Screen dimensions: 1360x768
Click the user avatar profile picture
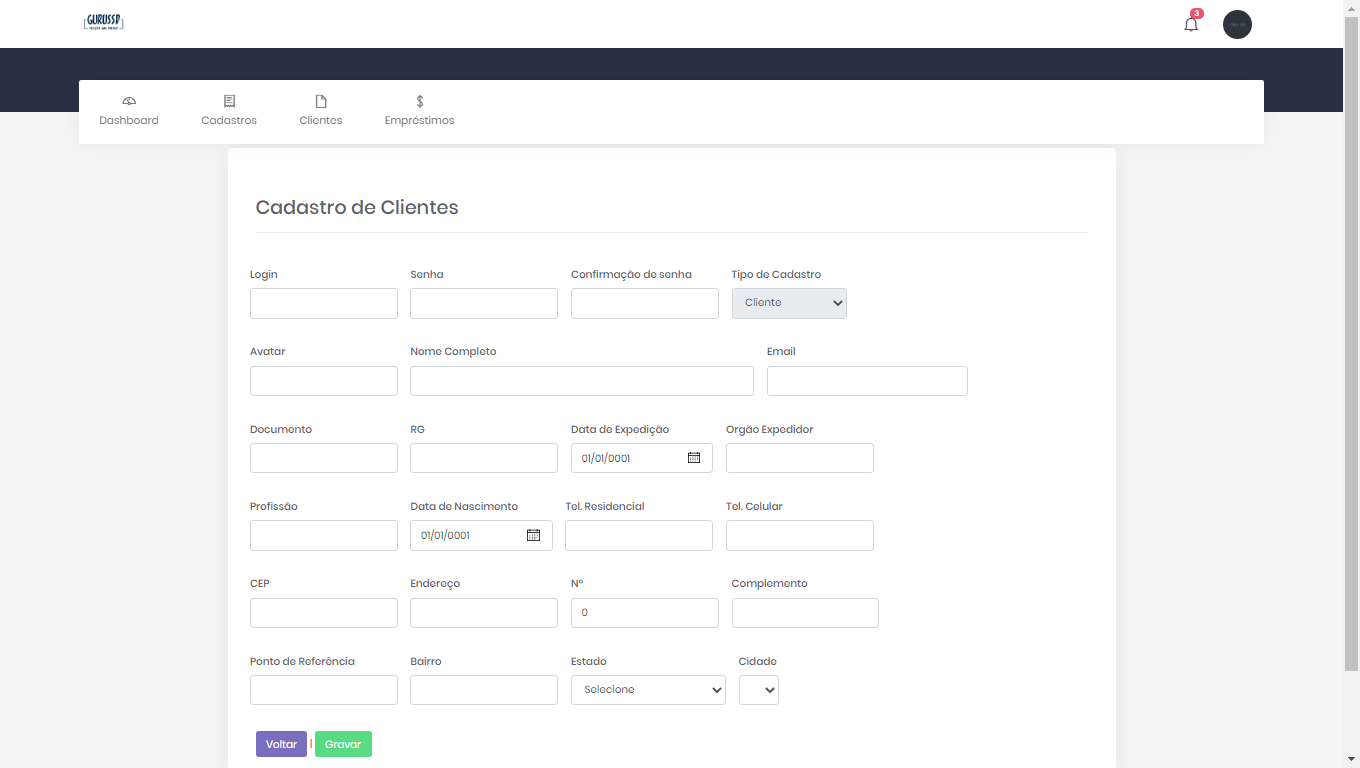(x=1237, y=24)
